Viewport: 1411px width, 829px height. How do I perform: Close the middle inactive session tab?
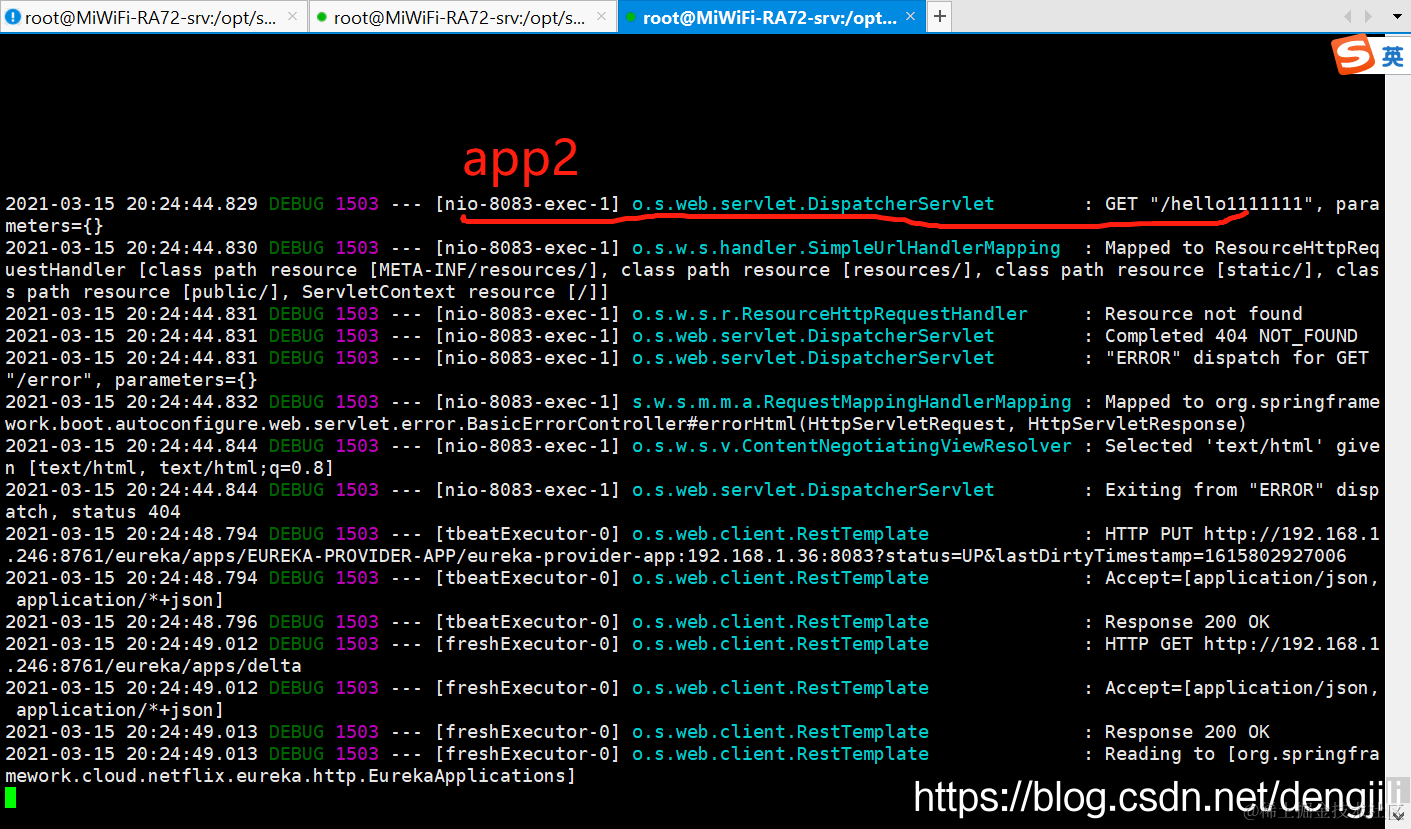pyautogui.click(x=600, y=17)
